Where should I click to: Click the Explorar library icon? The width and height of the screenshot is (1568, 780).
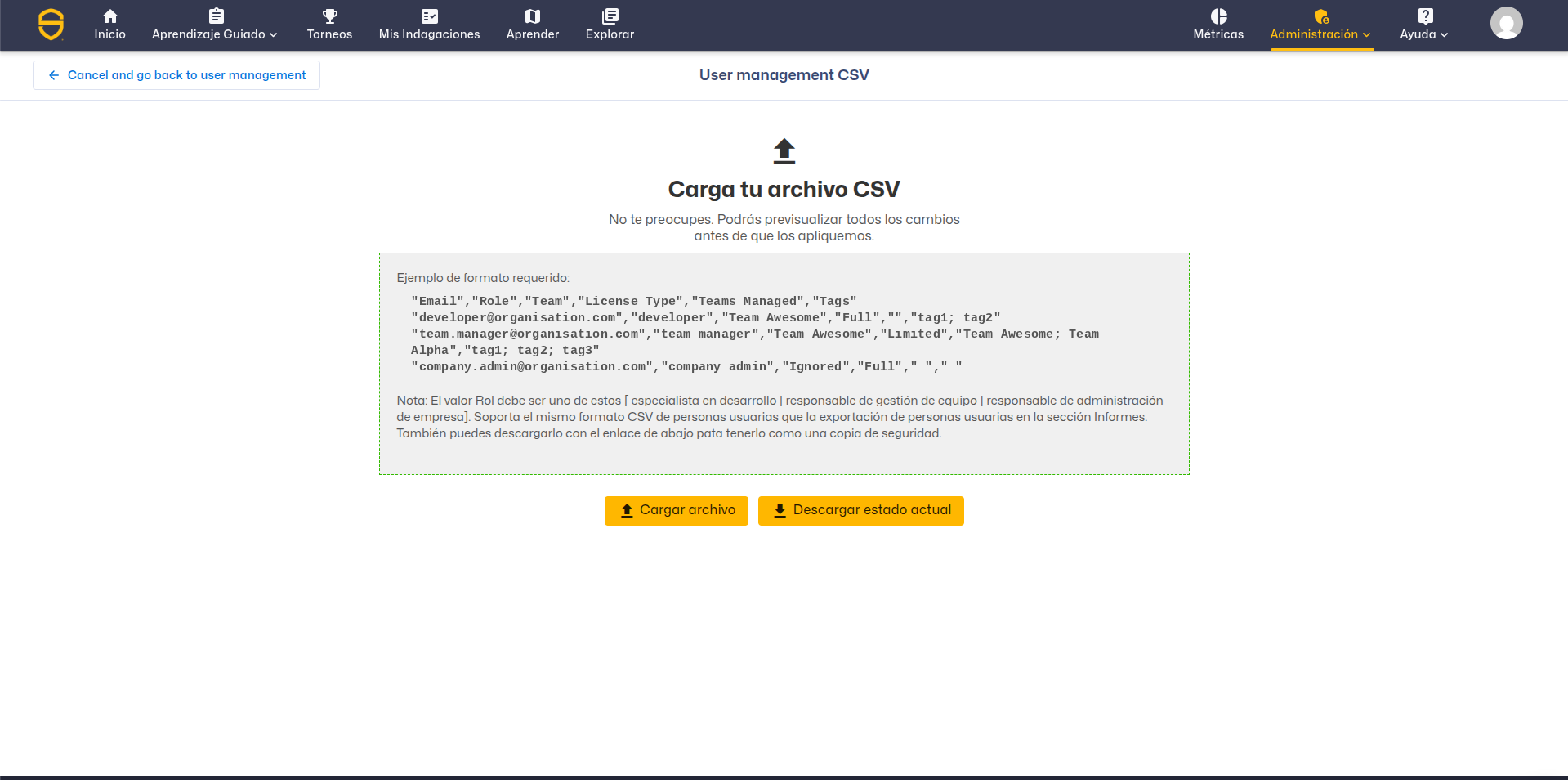pos(610,16)
